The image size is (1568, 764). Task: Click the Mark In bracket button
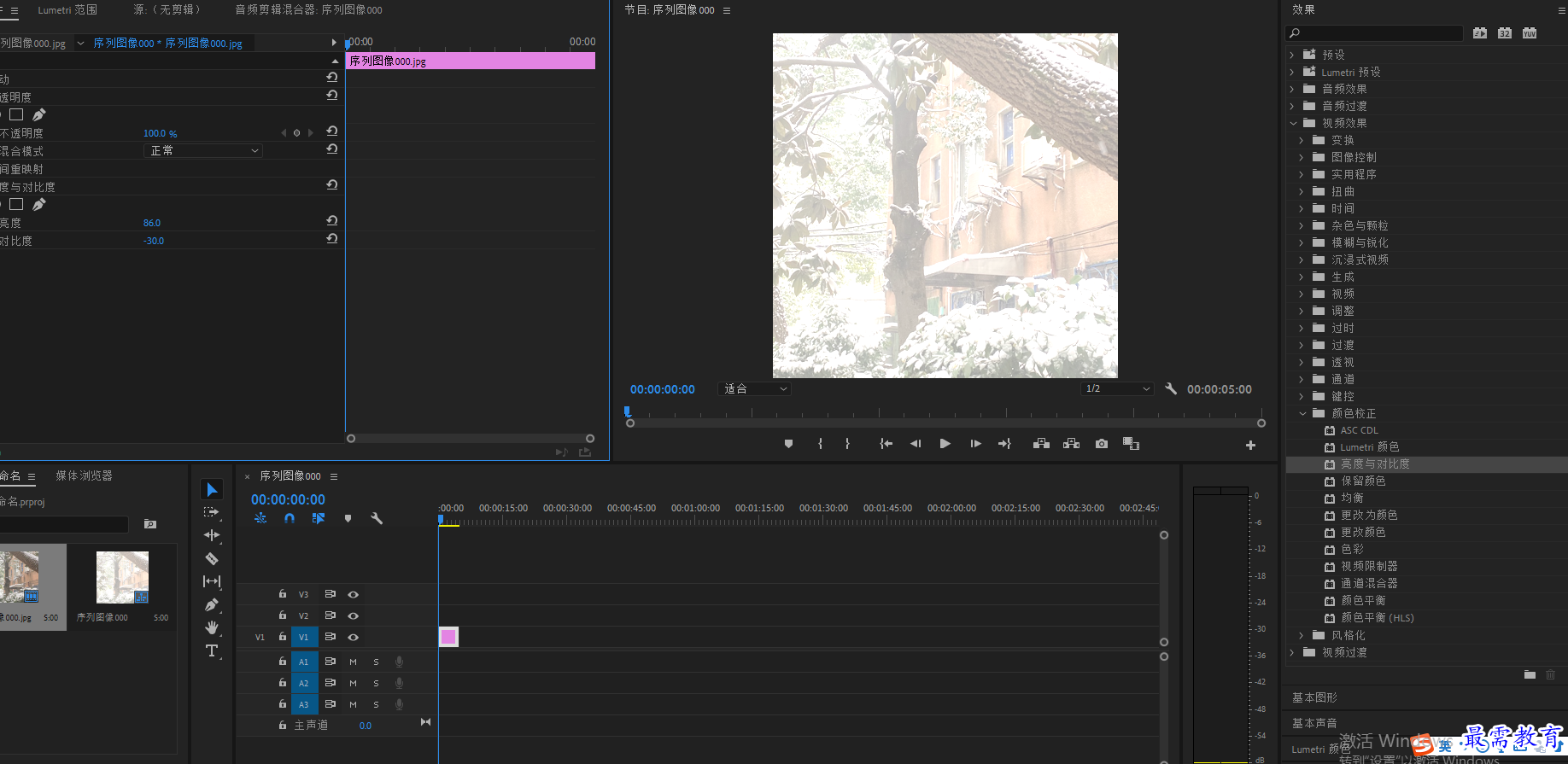pos(820,444)
